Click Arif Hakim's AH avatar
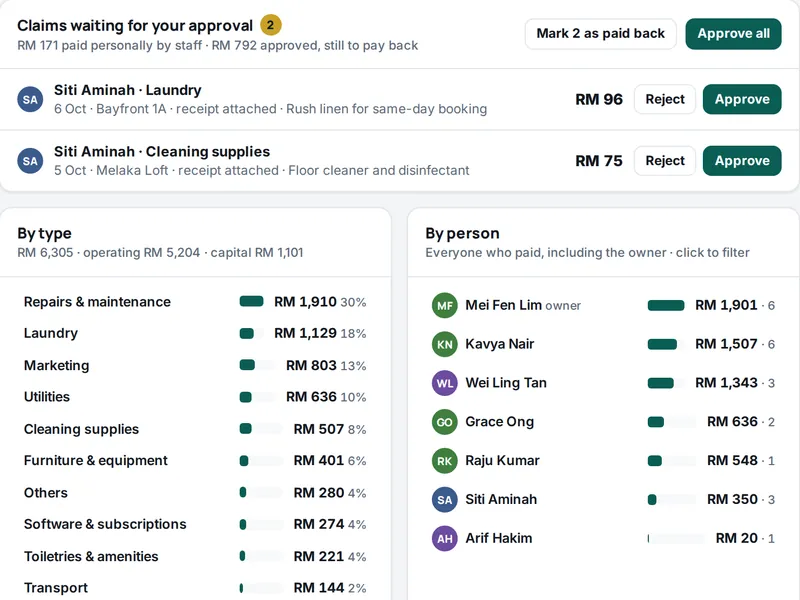 pos(444,538)
